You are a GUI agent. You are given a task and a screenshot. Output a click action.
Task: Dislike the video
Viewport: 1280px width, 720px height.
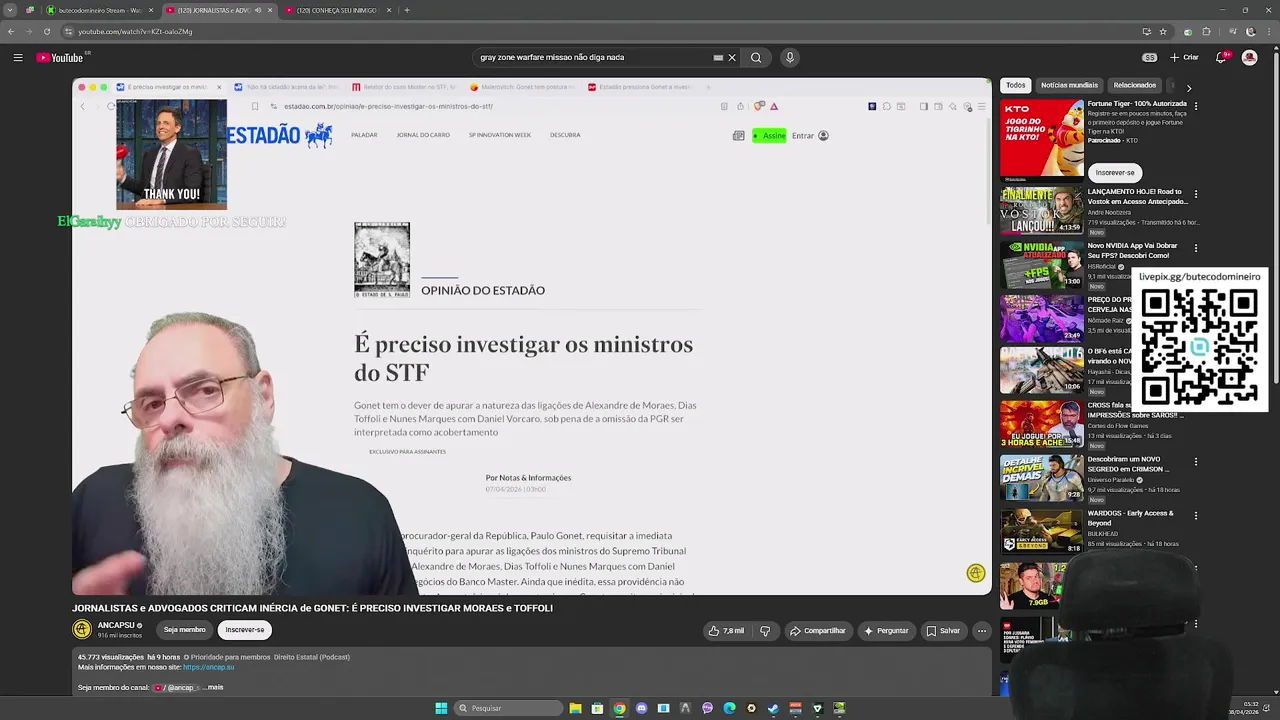(765, 631)
